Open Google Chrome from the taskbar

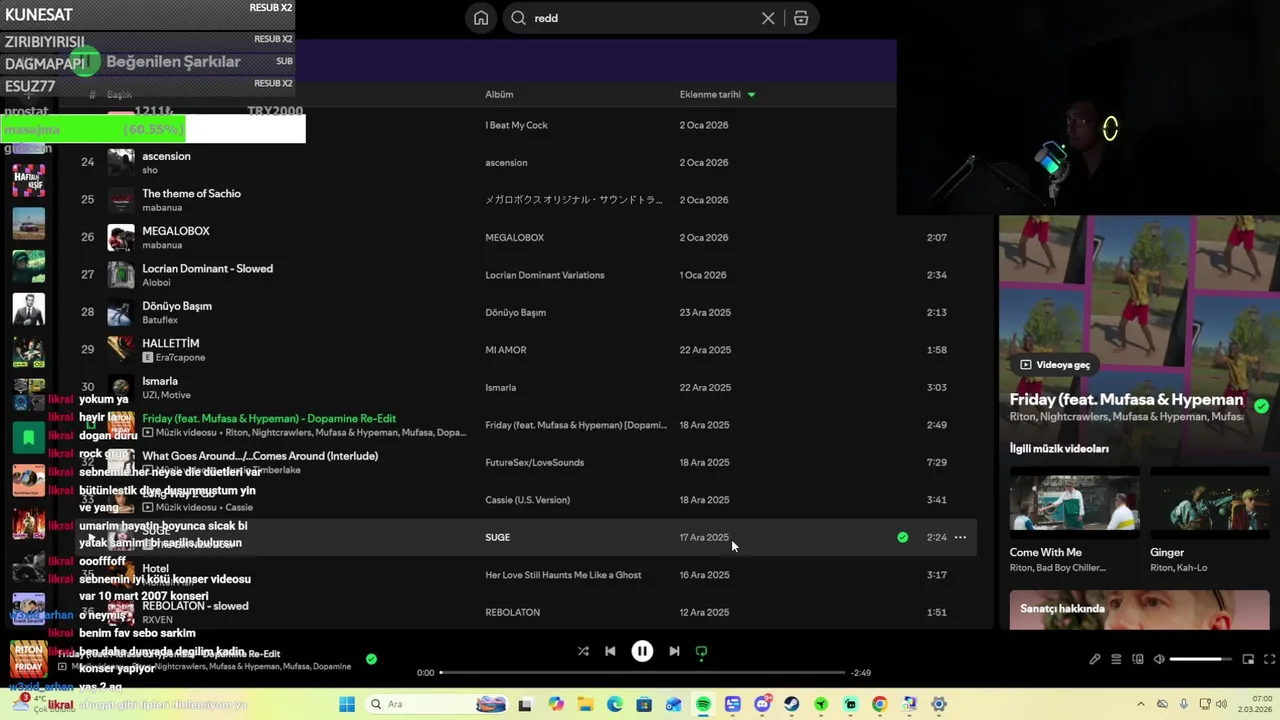[x=879, y=704]
